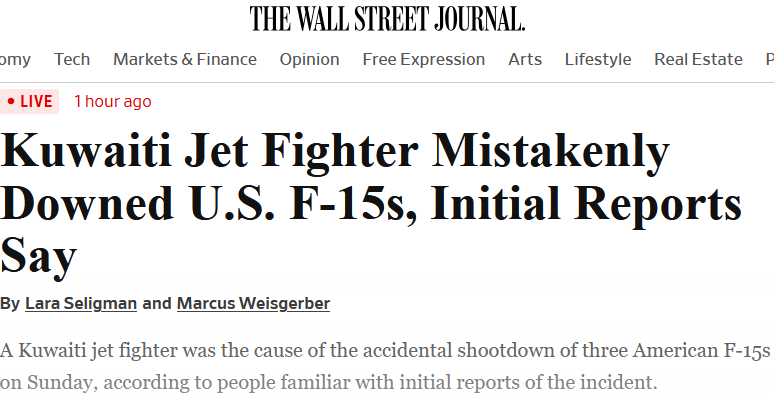Click headline line 'Kuwaiti Jet Fighter Mistakenly'
The image size is (774, 407).
(335, 153)
